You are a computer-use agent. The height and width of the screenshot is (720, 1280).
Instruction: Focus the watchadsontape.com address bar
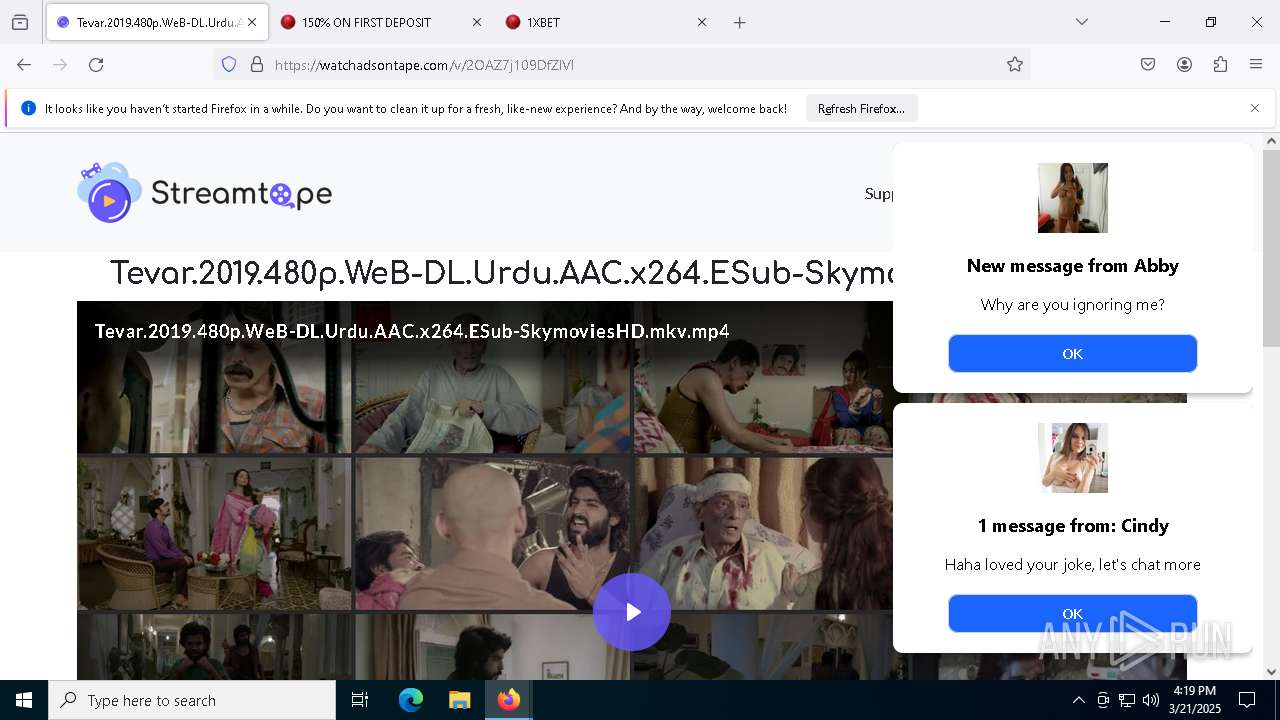click(x=620, y=65)
